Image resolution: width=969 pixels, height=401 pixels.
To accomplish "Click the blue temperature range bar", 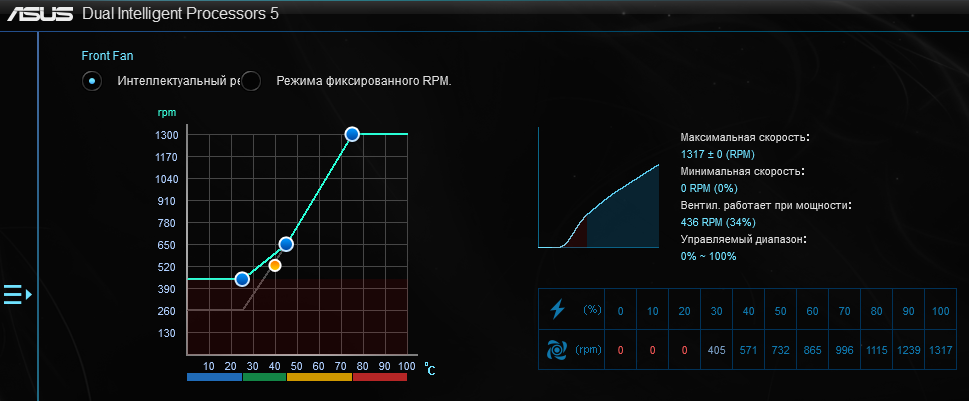I will click(214, 377).
